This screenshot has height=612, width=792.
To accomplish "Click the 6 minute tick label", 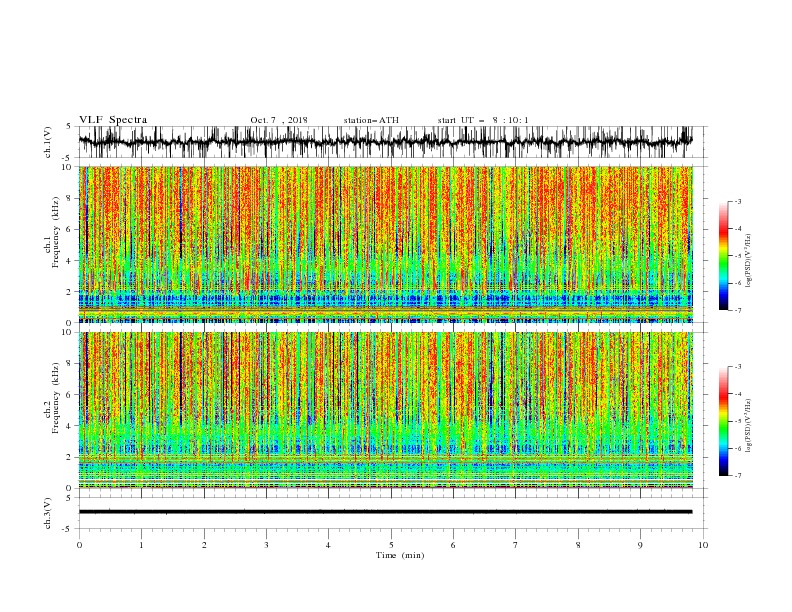I will click(x=453, y=545).
